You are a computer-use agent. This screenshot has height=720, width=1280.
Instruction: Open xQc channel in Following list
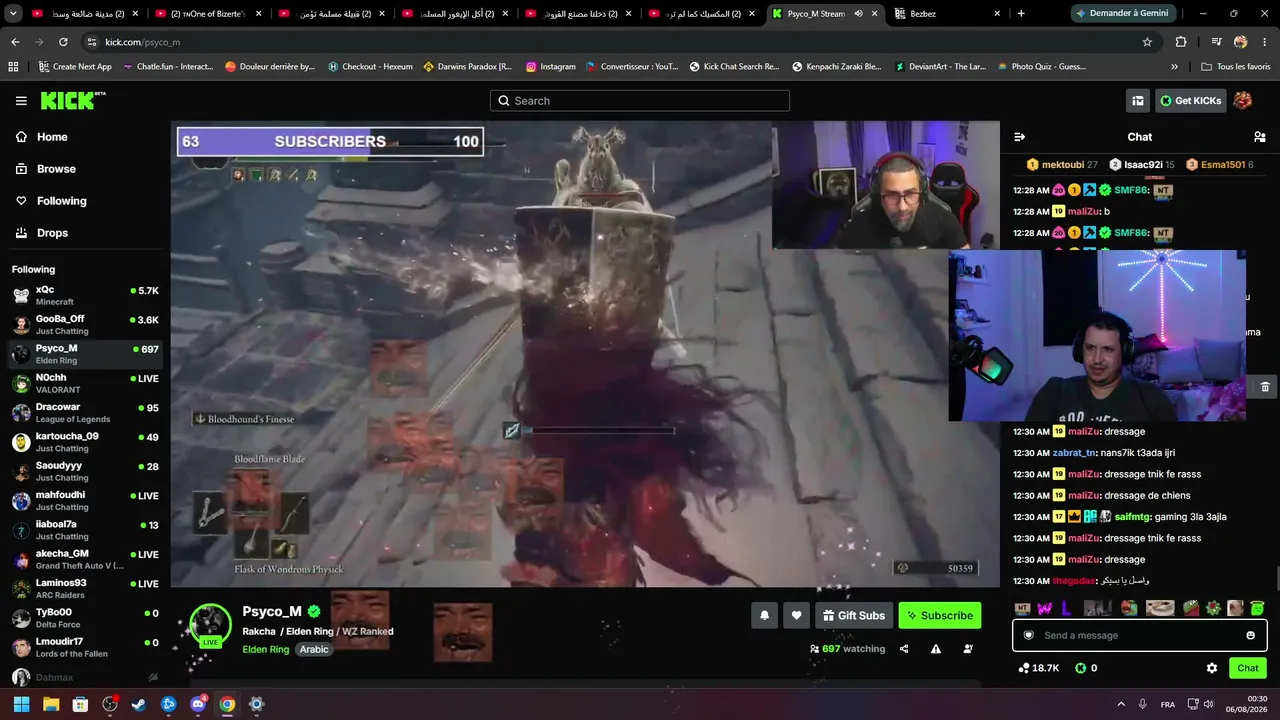coord(85,295)
